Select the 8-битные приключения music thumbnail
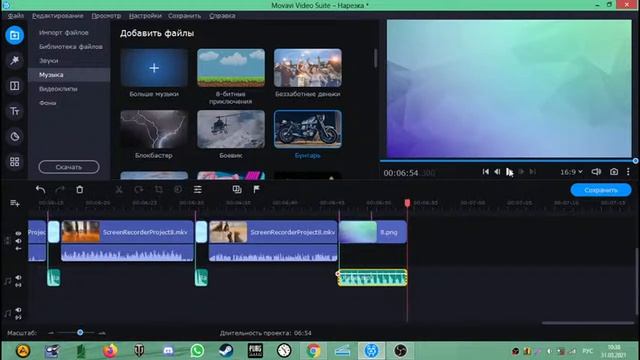The height and width of the screenshot is (360, 640). coord(231,68)
